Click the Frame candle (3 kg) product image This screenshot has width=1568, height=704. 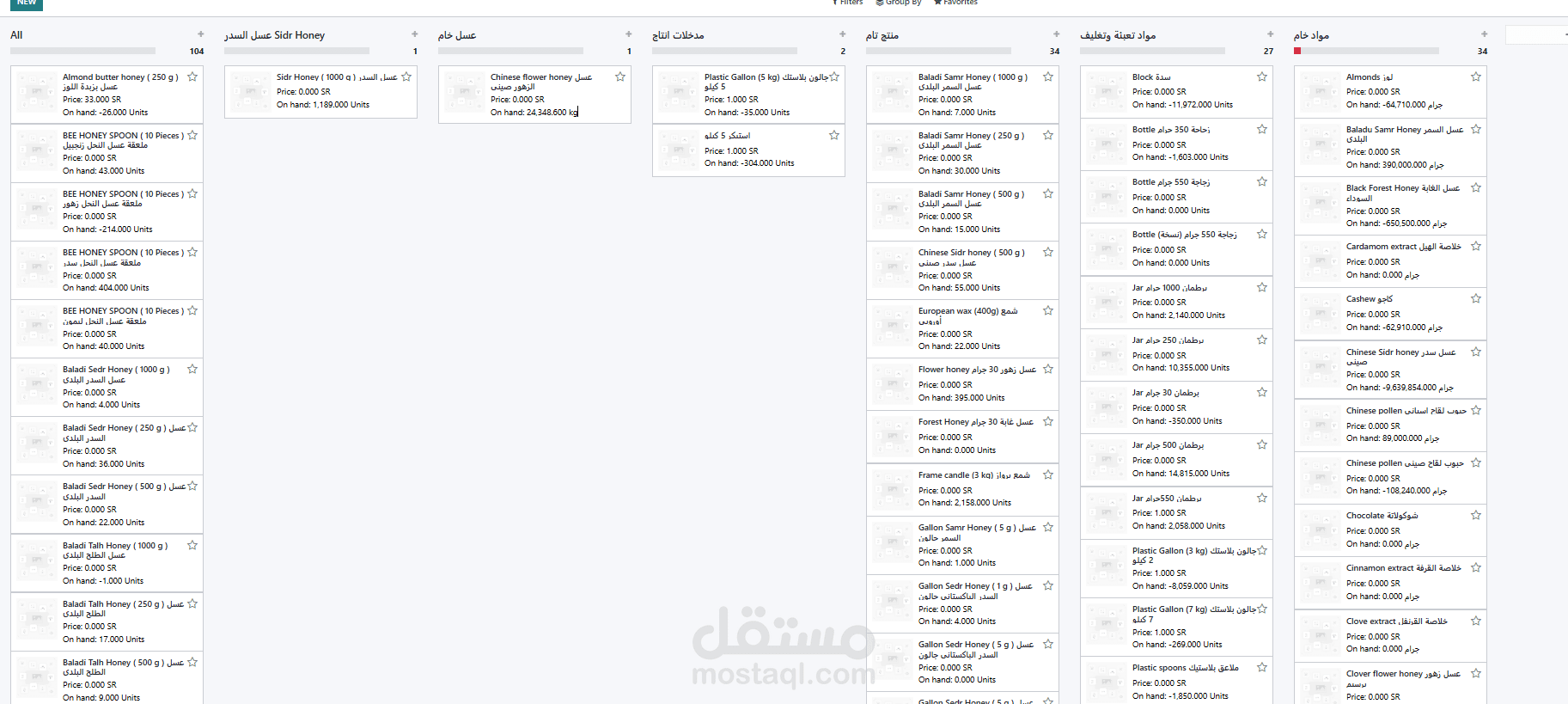[893, 489]
